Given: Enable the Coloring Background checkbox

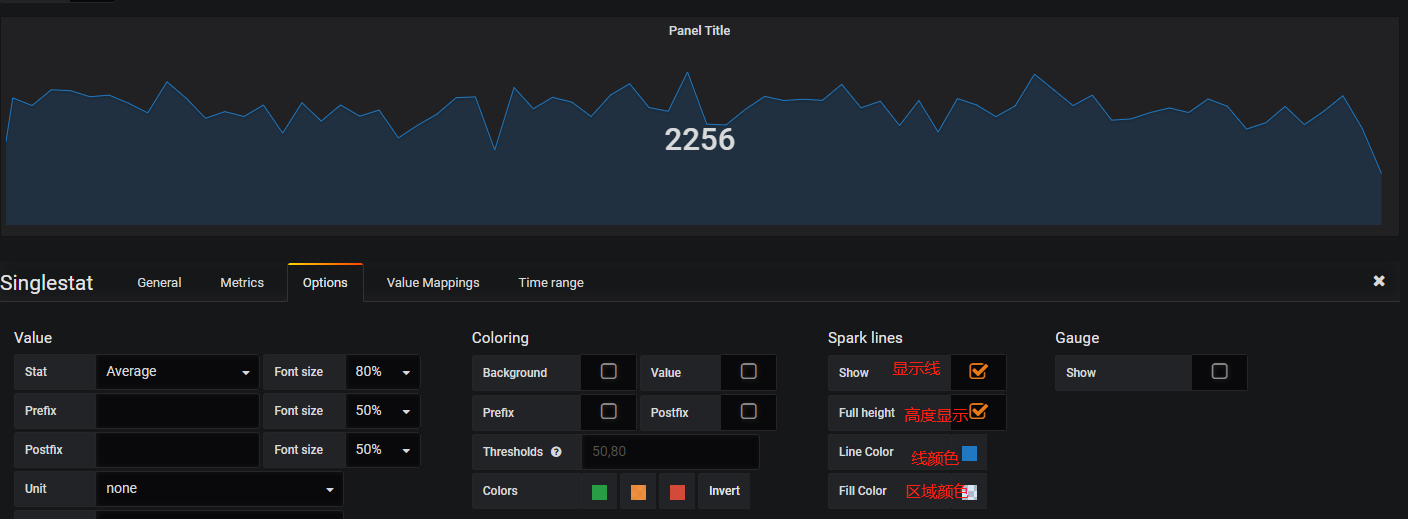Looking at the screenshot, I should [608, 371].
